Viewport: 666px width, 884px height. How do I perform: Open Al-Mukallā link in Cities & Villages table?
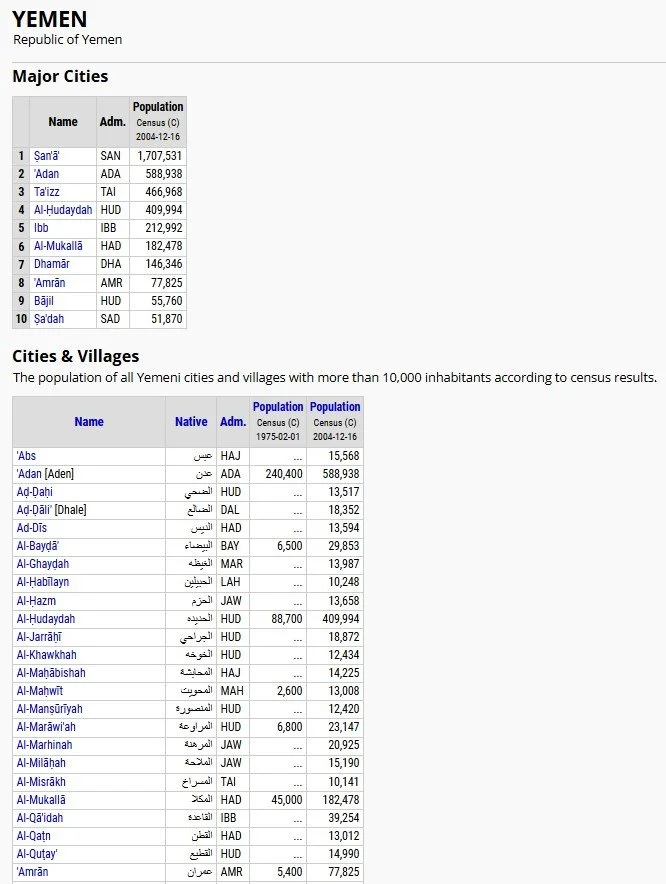41,800
